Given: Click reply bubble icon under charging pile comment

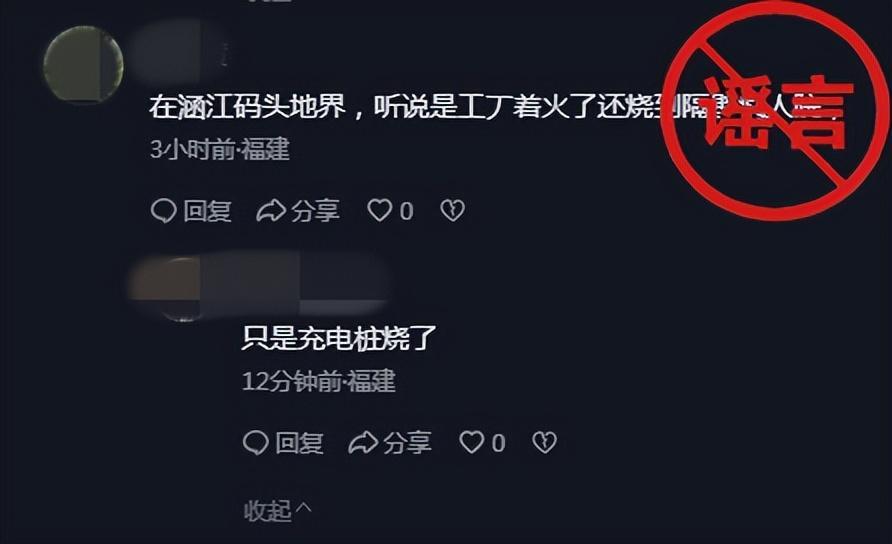Looking at the screenshot, I should [x=255, y=442].
